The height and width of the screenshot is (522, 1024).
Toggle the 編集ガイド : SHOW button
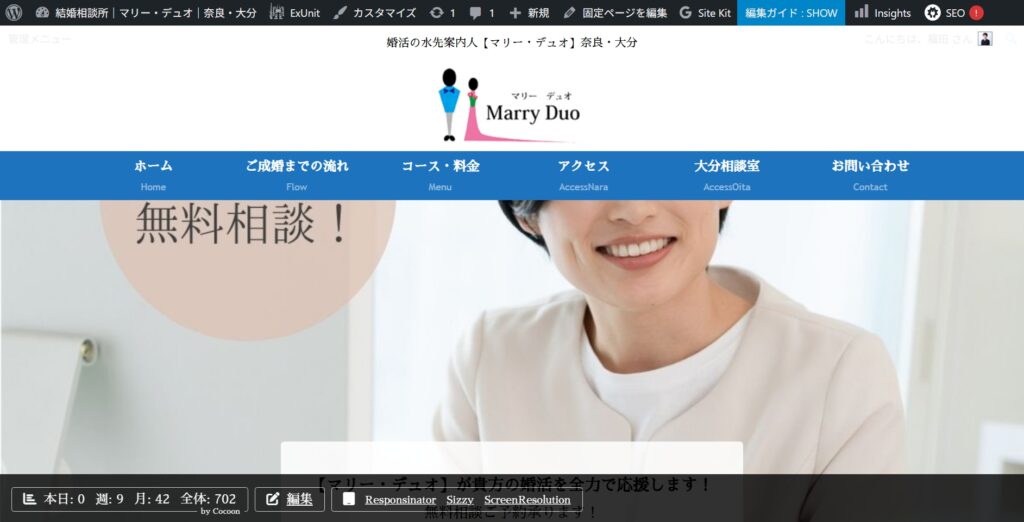(791, 13)
